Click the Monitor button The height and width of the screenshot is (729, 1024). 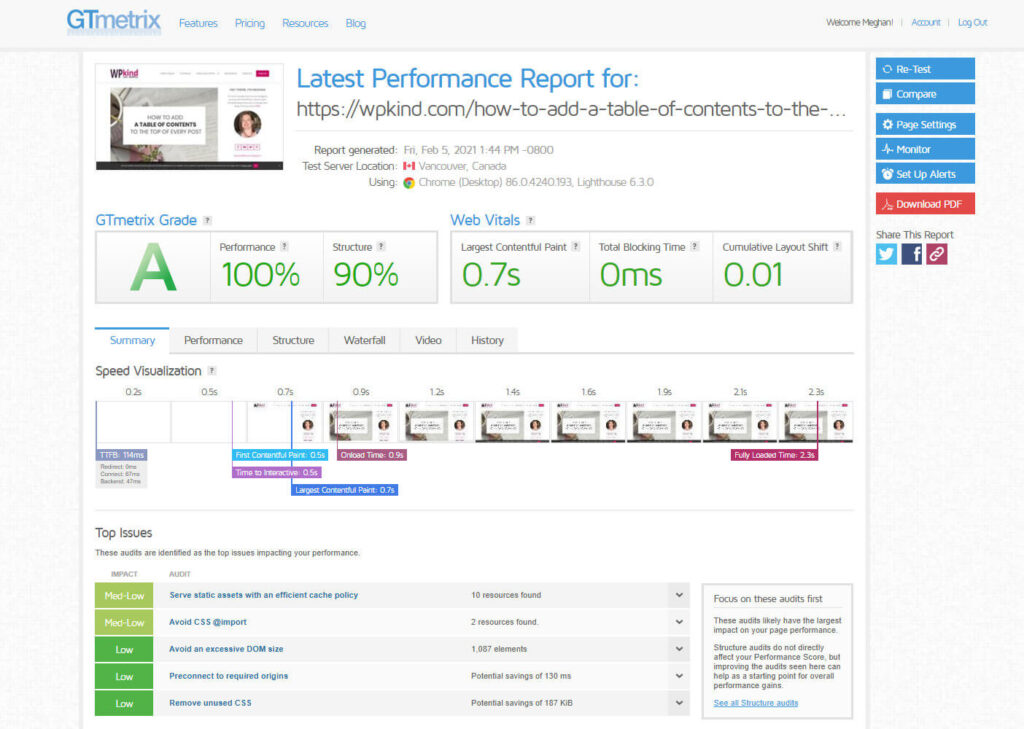(925, 149)
